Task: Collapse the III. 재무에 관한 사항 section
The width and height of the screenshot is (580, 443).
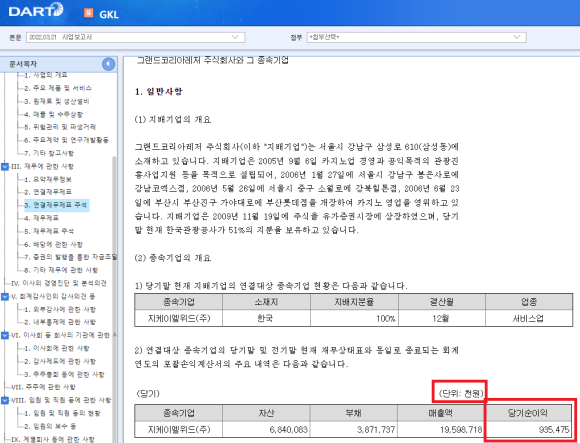Action: pyautogui.click(x=5, y=166)
